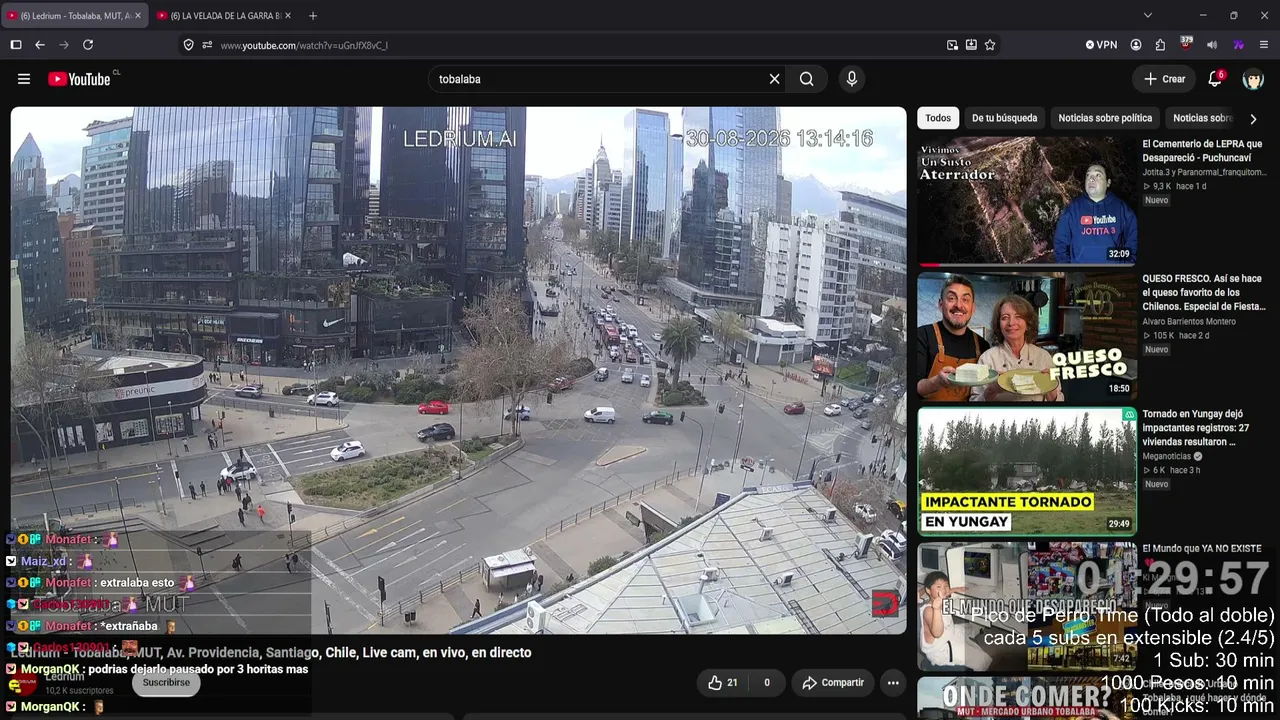Image resolution: width=1280 pixels, height=720 pixels.
Task: Open the Cementerio de LEPRA video title
Action: coord(1202,150)
